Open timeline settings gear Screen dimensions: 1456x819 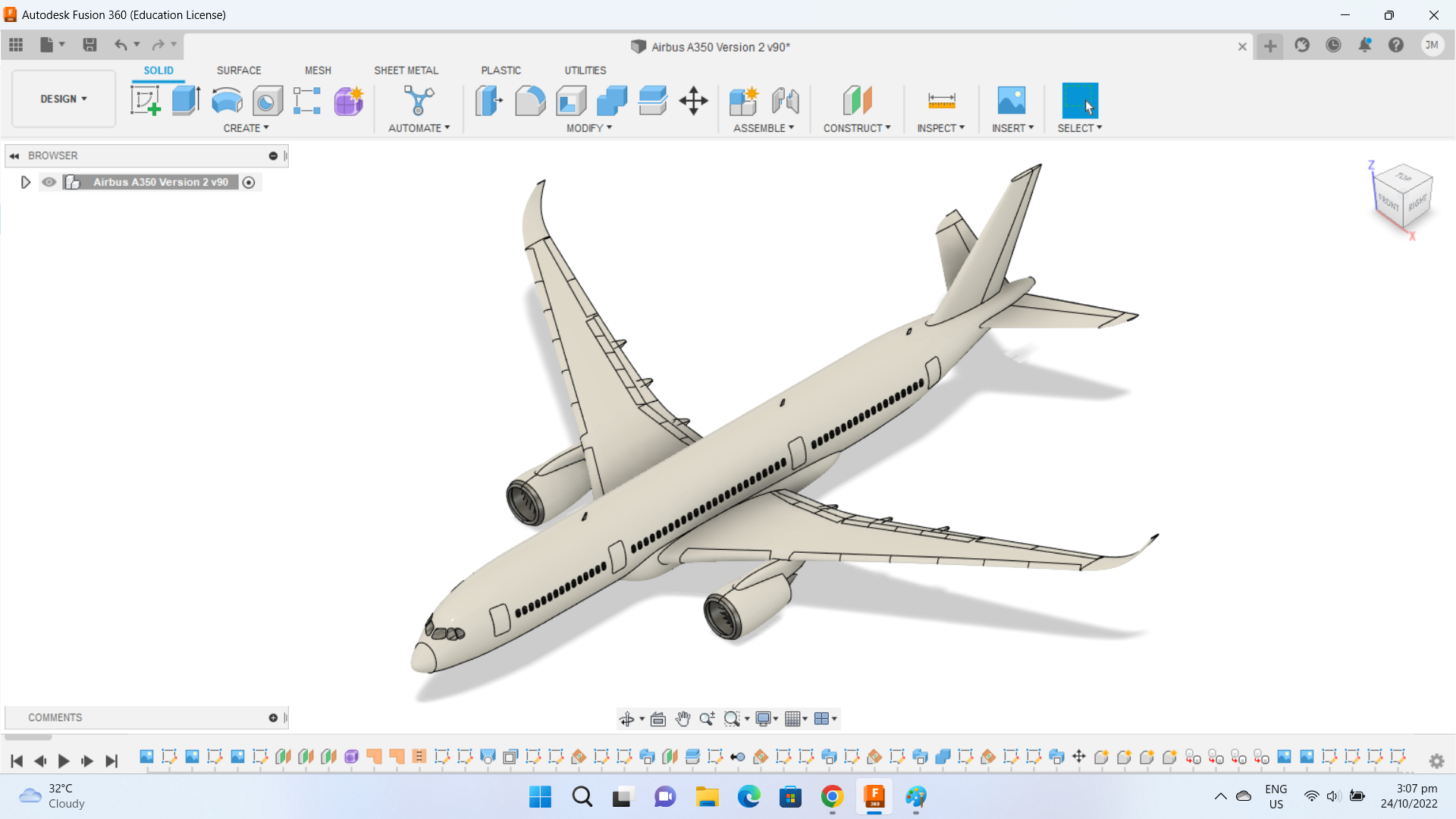click(x=1436, y=761)
